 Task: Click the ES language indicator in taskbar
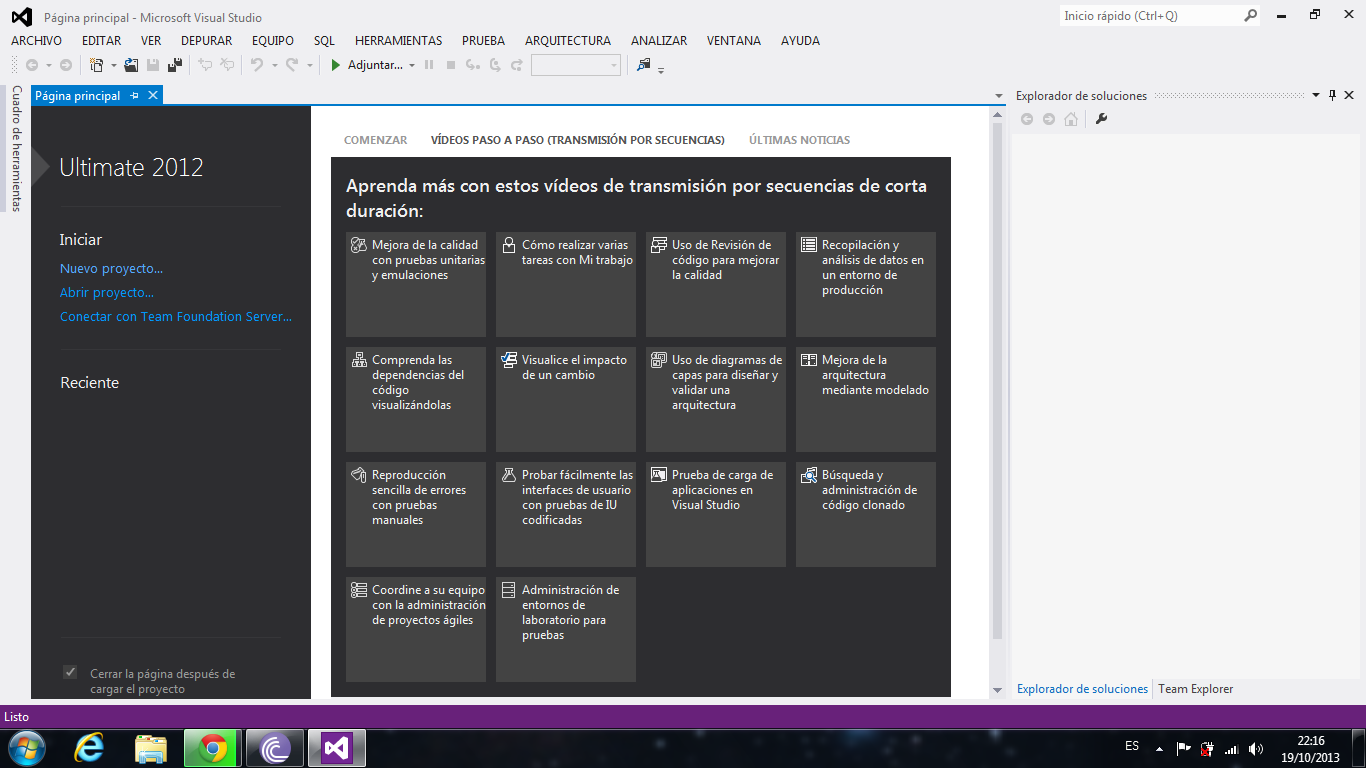1132,746
